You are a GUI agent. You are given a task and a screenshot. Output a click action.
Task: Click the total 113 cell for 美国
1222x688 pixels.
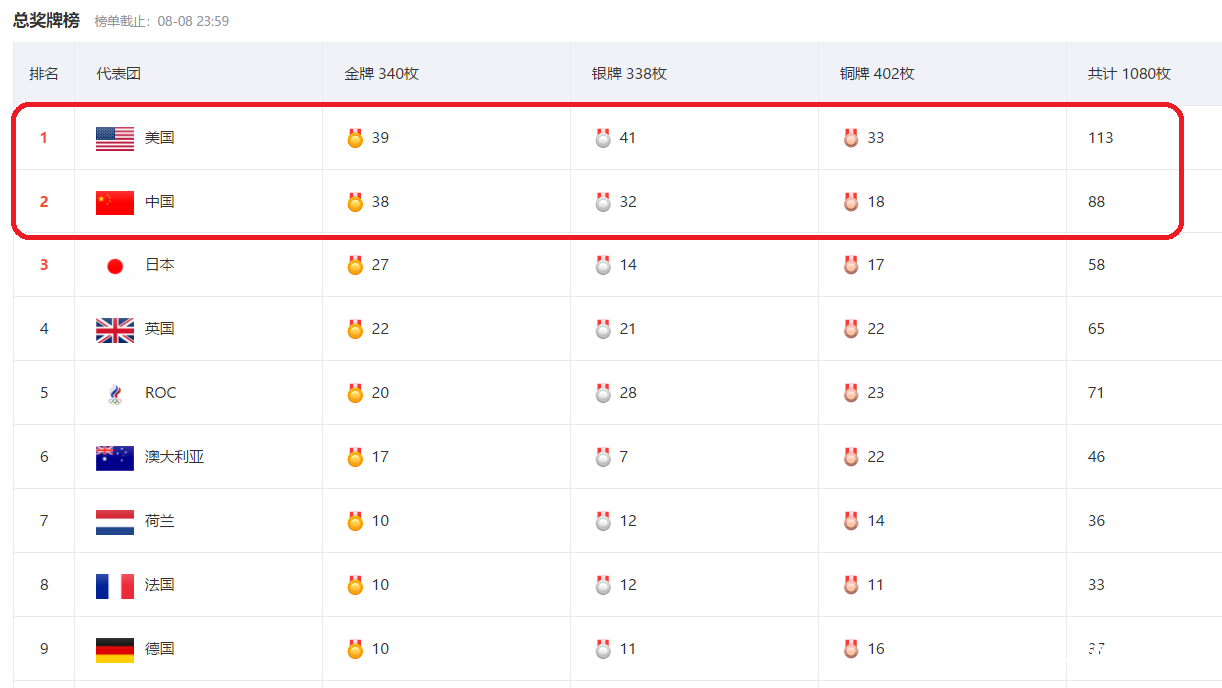coord(1100,138)
